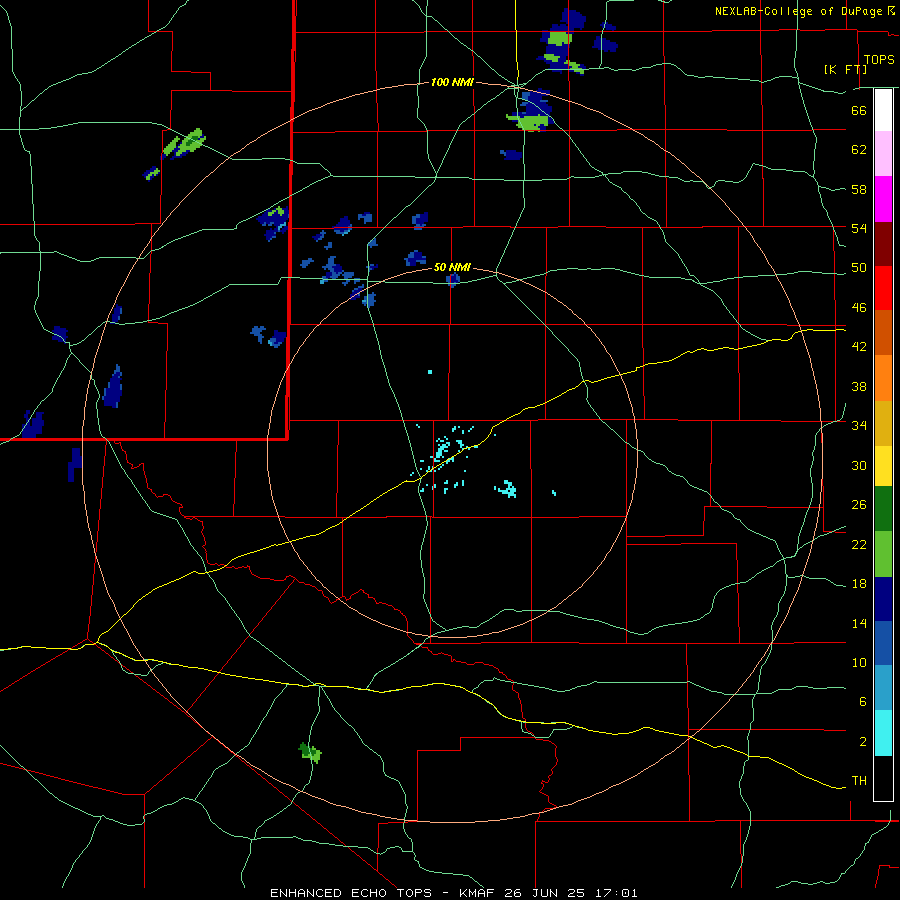Click the light green legend swatch below 26
900x900 pixels.
coord(883,554)
